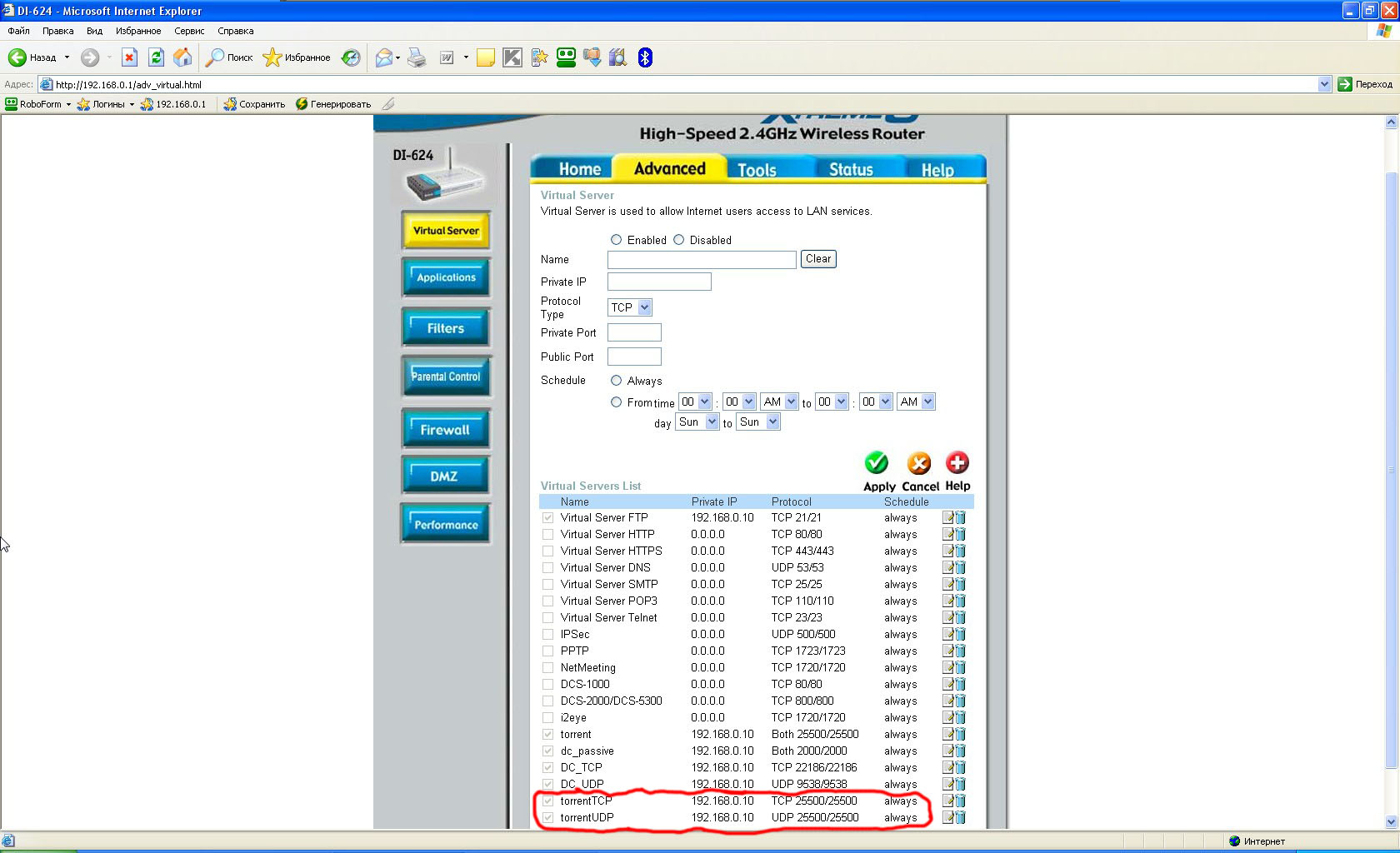This screenshot has height=853, width=1400.
Task: Open the start day Sun dropdown
Action: click(697, 422)
